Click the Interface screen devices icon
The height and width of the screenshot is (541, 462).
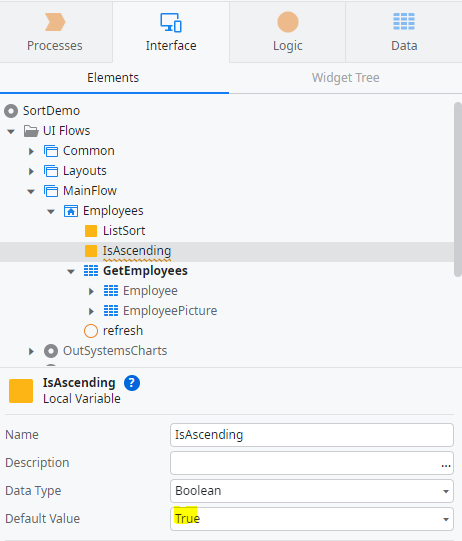[x=171, y=22]
